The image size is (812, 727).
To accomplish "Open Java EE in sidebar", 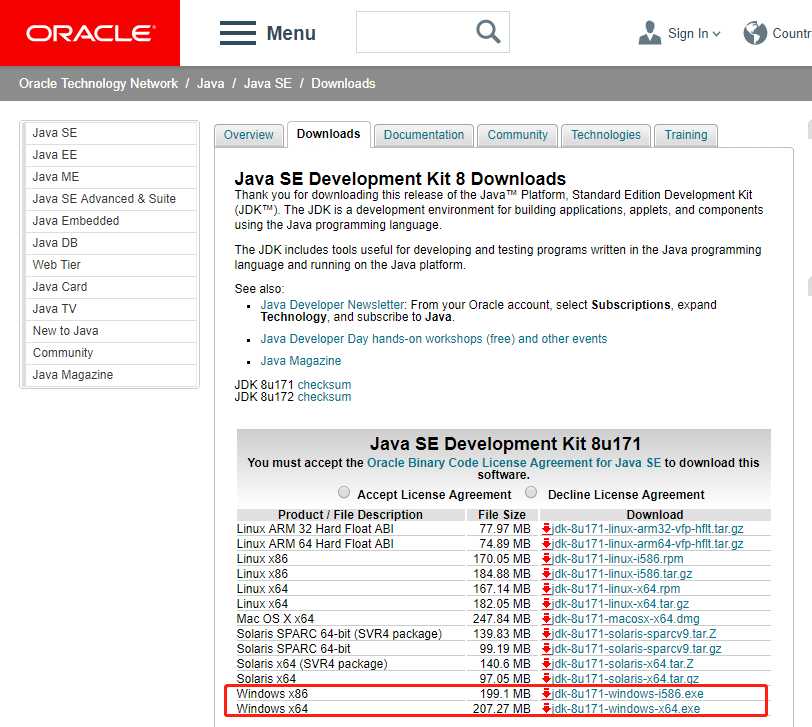I will tap(110, 155).
